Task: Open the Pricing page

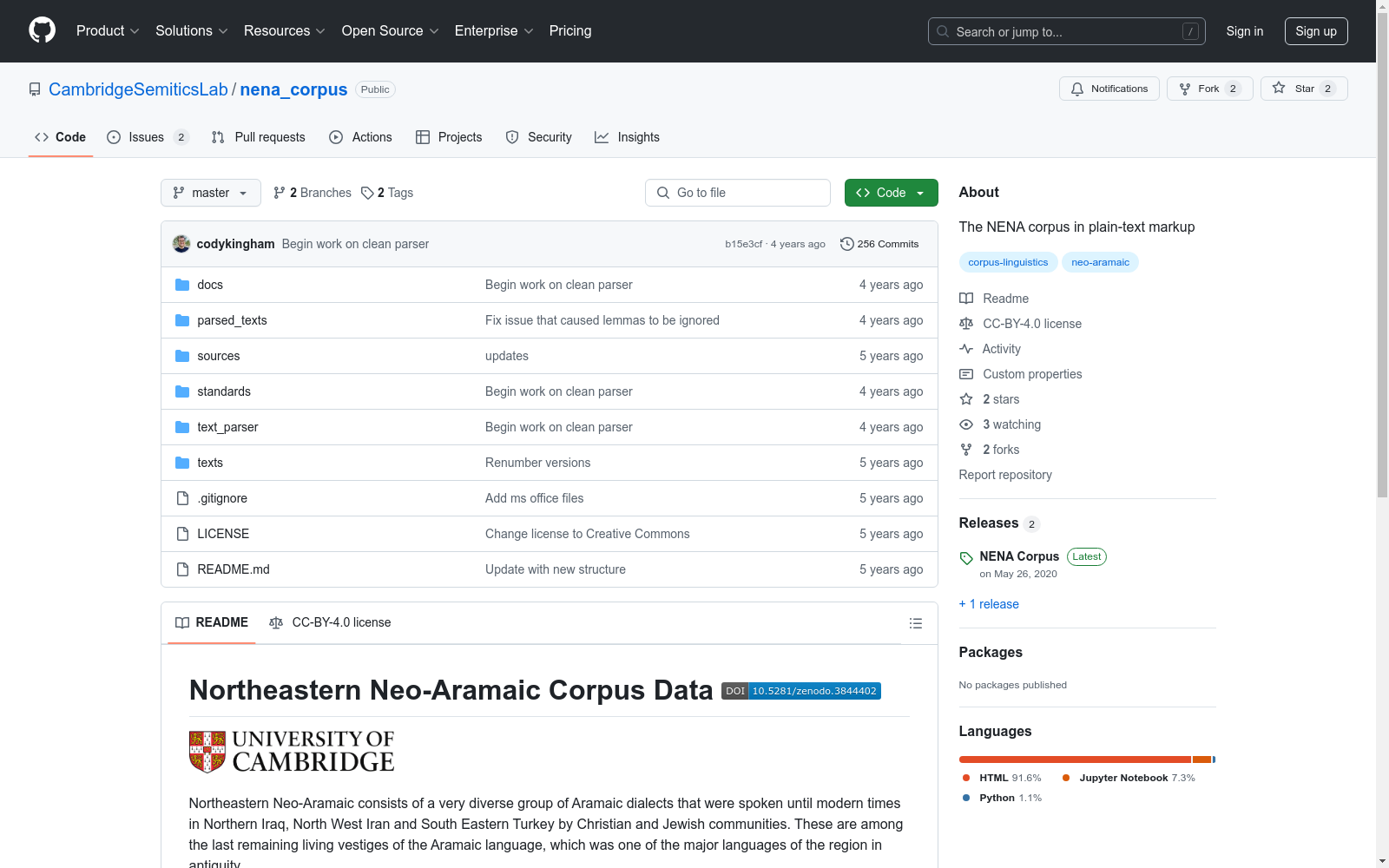Action: coord(570,31)
